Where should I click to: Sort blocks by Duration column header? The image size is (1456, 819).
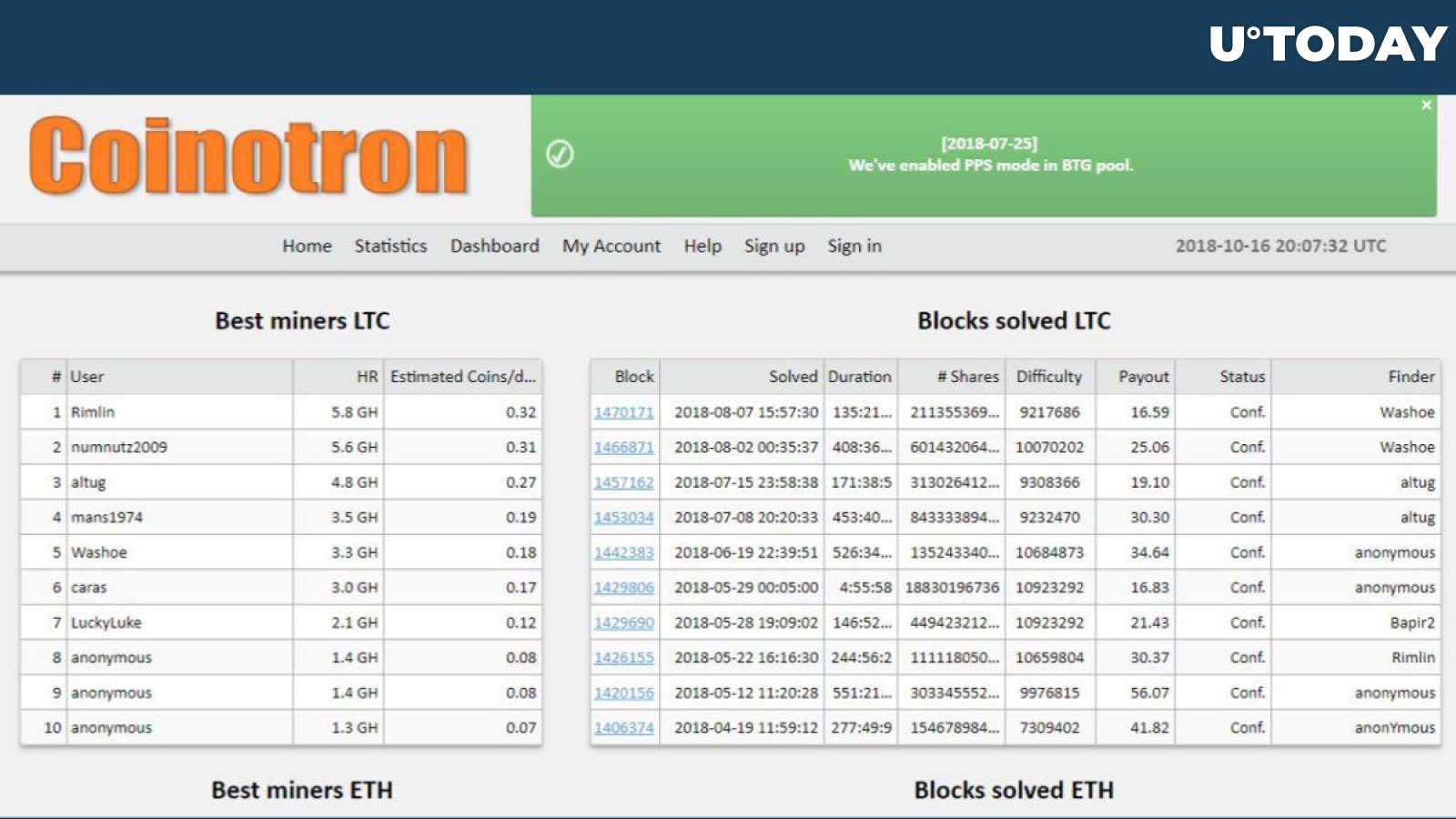861,377
